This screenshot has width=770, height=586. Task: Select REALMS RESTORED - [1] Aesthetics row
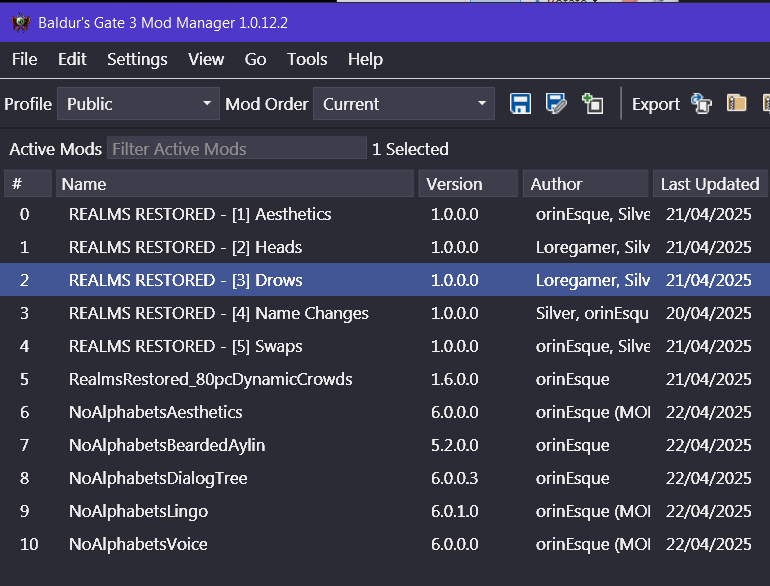tap(385, 214)
